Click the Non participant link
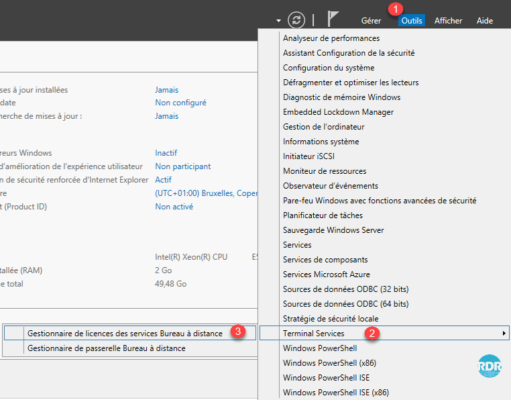 tap(183, 166)
